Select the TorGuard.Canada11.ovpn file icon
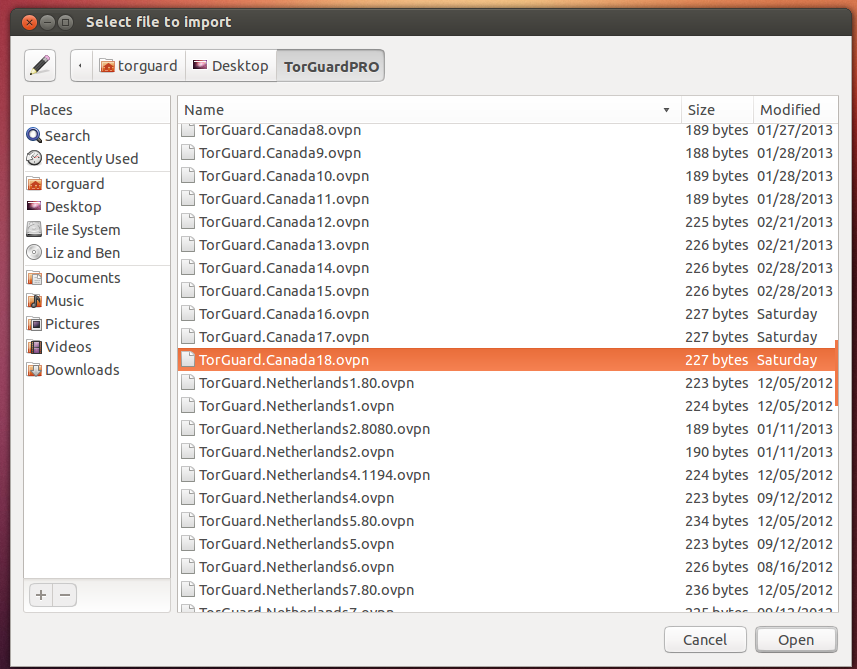 pyautogui.click(x=188, y=198)
